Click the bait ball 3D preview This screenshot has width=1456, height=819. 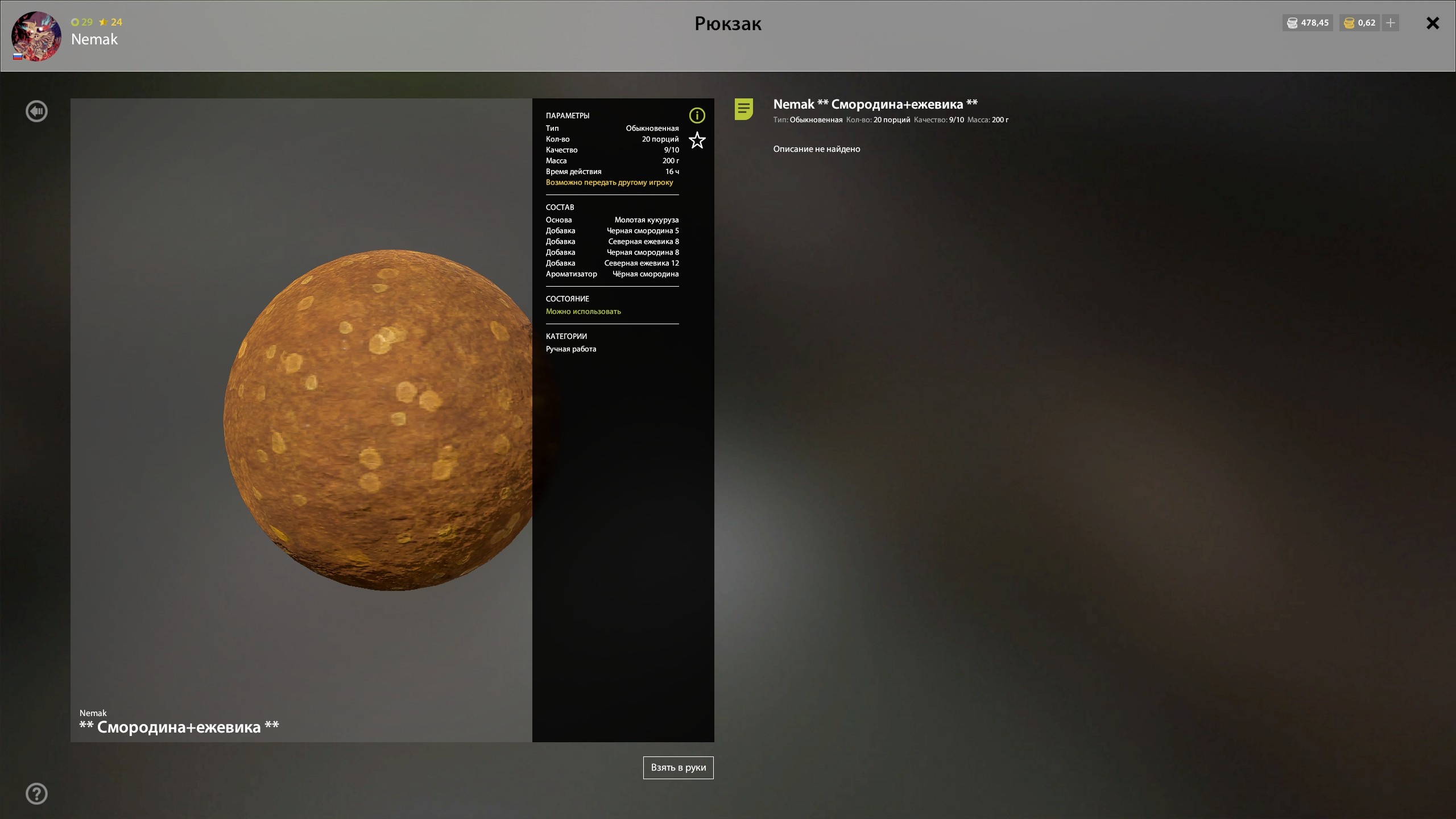coord(378,420)
